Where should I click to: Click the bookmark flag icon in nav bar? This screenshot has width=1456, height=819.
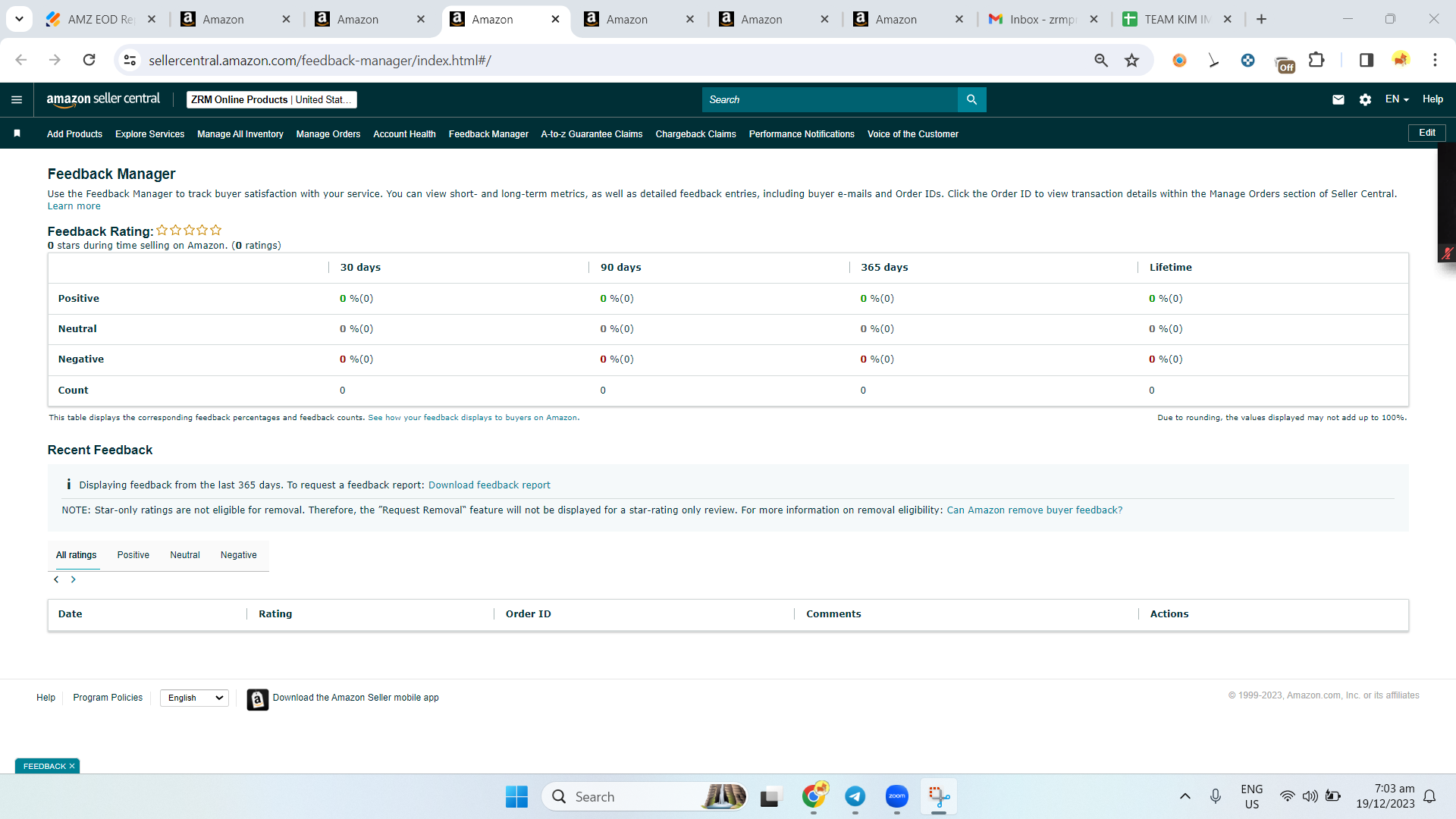click(17, 133)
